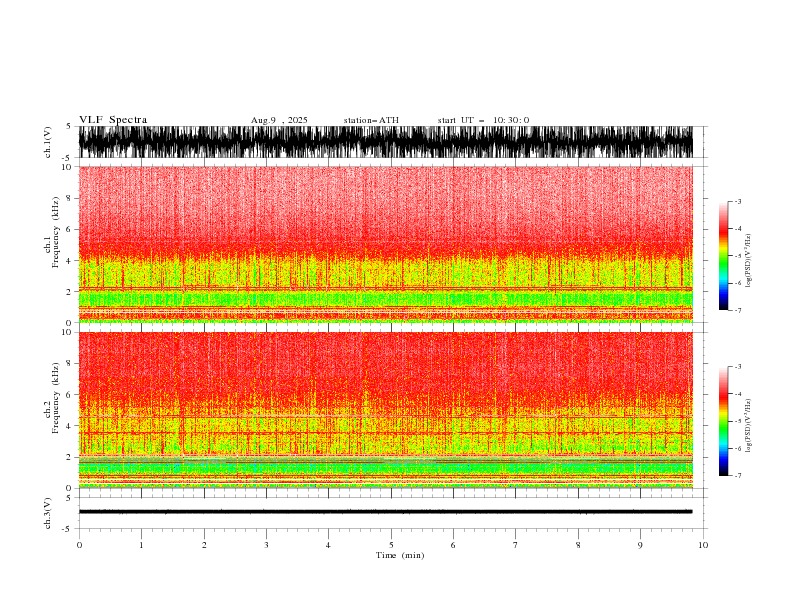Click the time axis tick label "2"

204,545
